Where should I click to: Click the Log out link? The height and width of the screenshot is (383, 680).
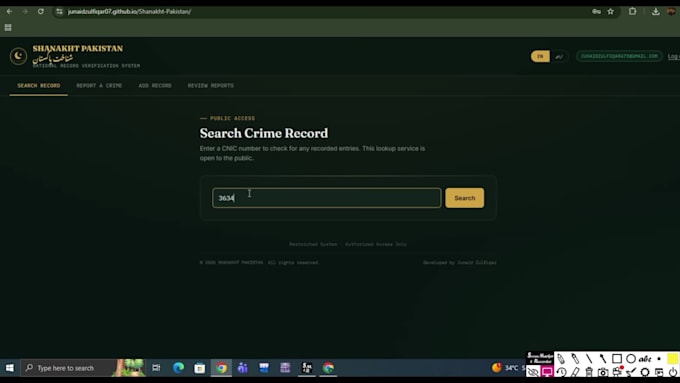(673, 56)
